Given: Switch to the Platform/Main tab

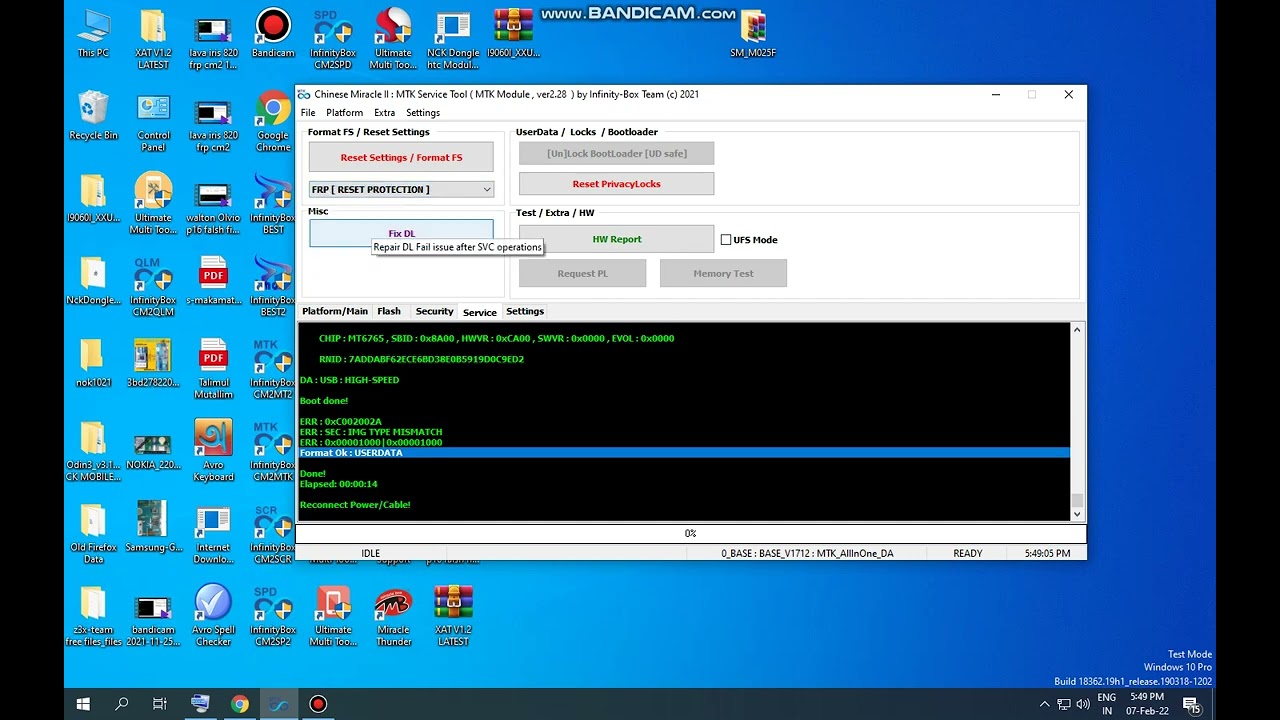Looking at the screenshot, I should coord(335,311).
